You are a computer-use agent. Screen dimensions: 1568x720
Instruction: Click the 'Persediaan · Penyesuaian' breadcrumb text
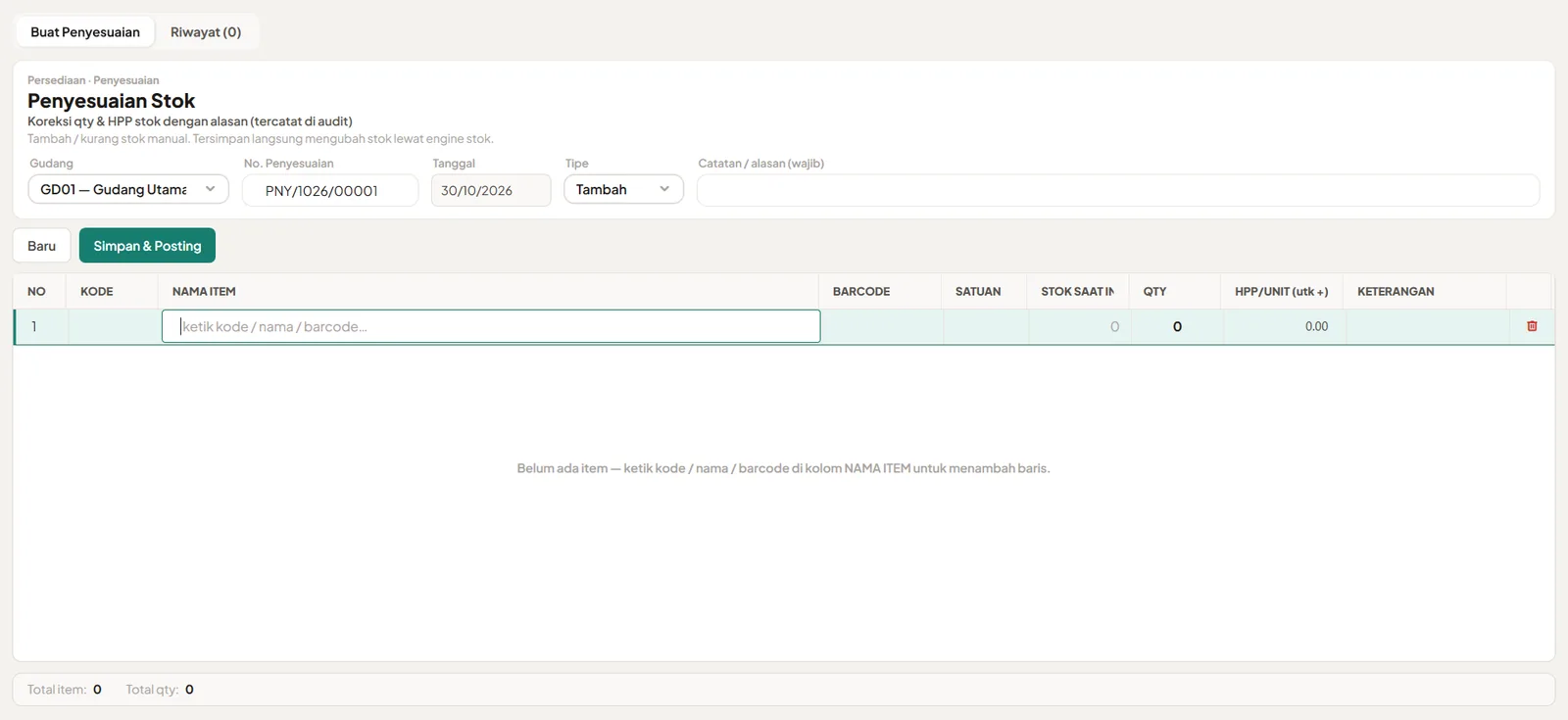pos(93,80)
